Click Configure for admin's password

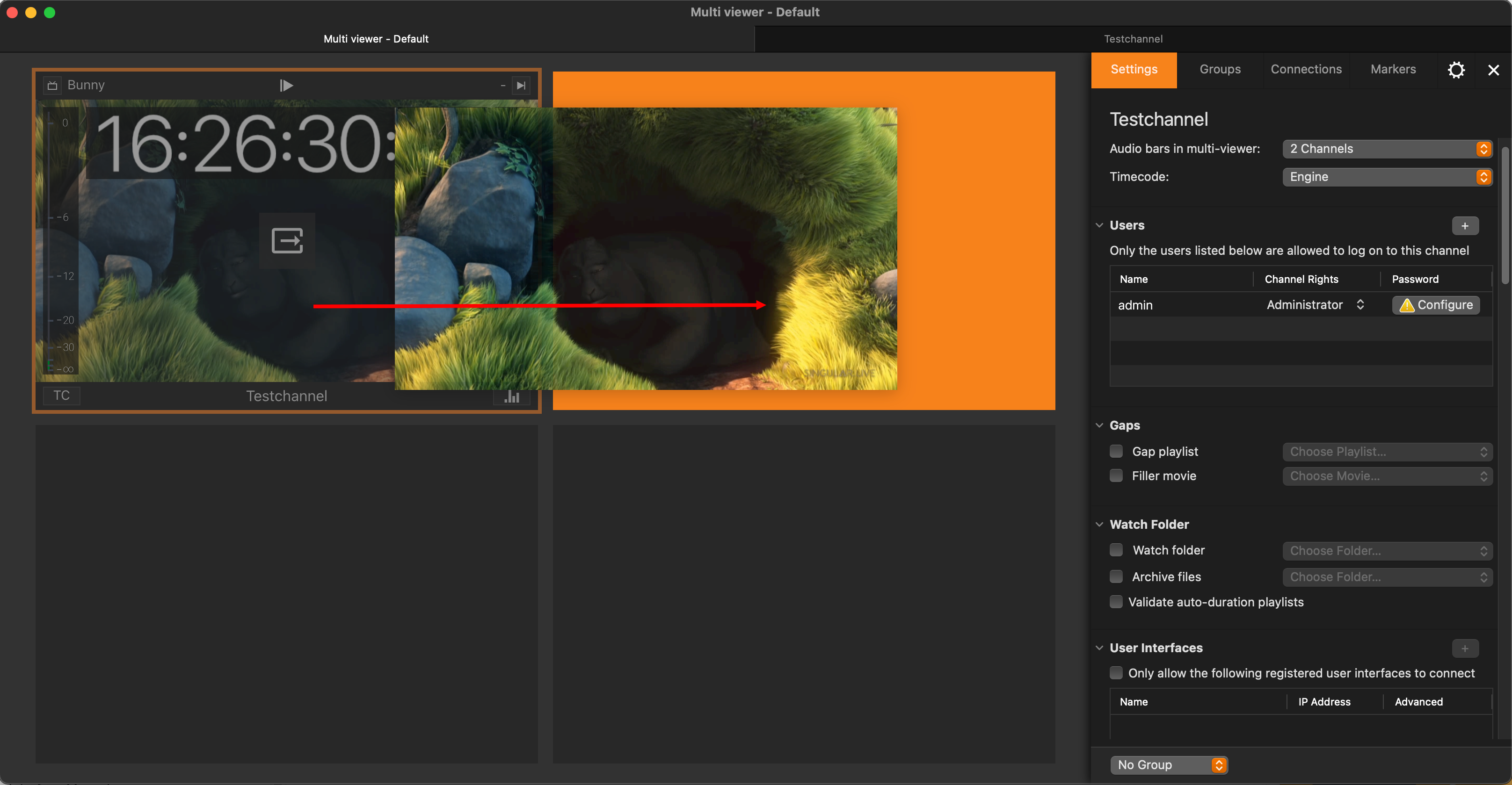point(1436,305)
